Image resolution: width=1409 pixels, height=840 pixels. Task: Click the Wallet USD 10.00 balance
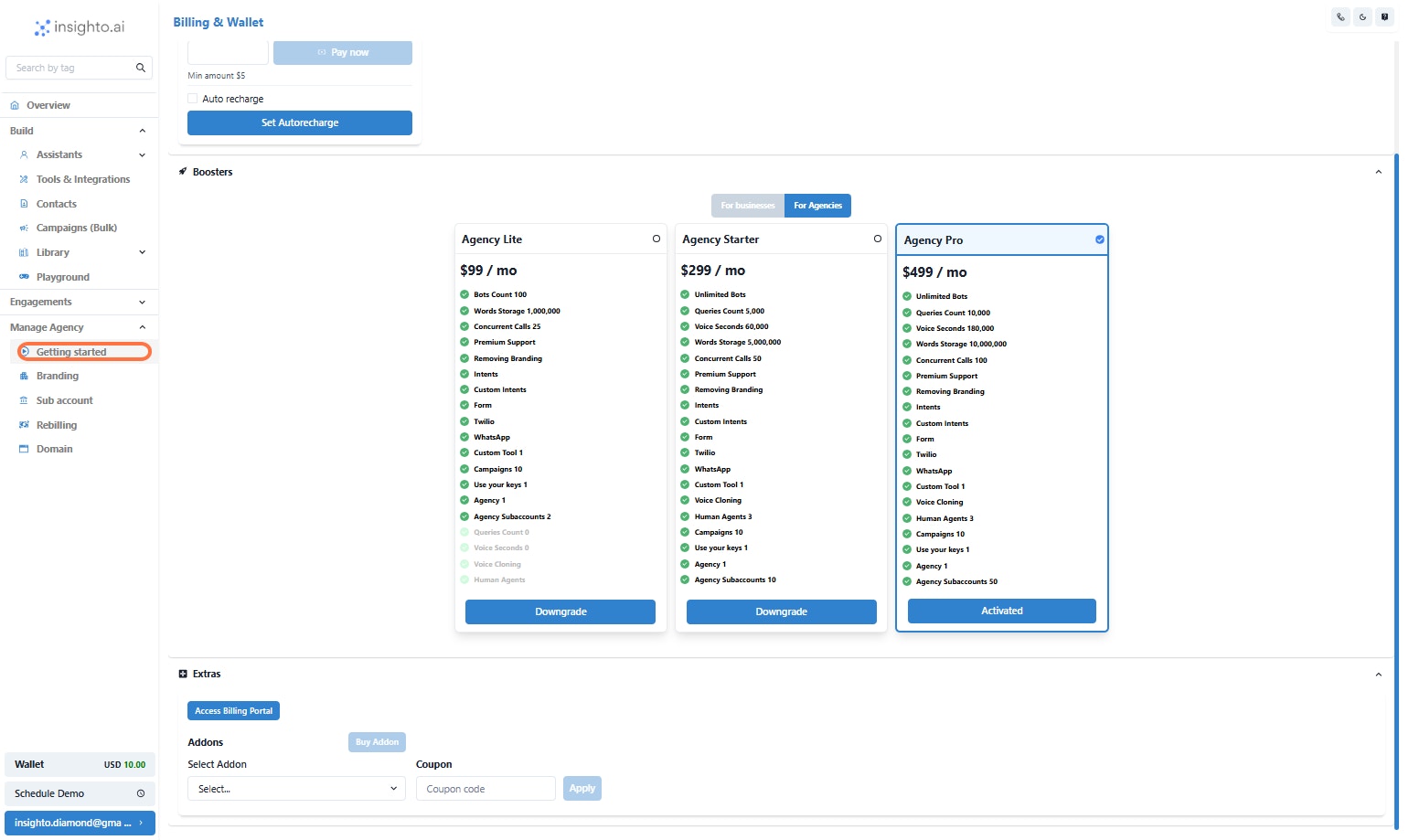[80, 764]
